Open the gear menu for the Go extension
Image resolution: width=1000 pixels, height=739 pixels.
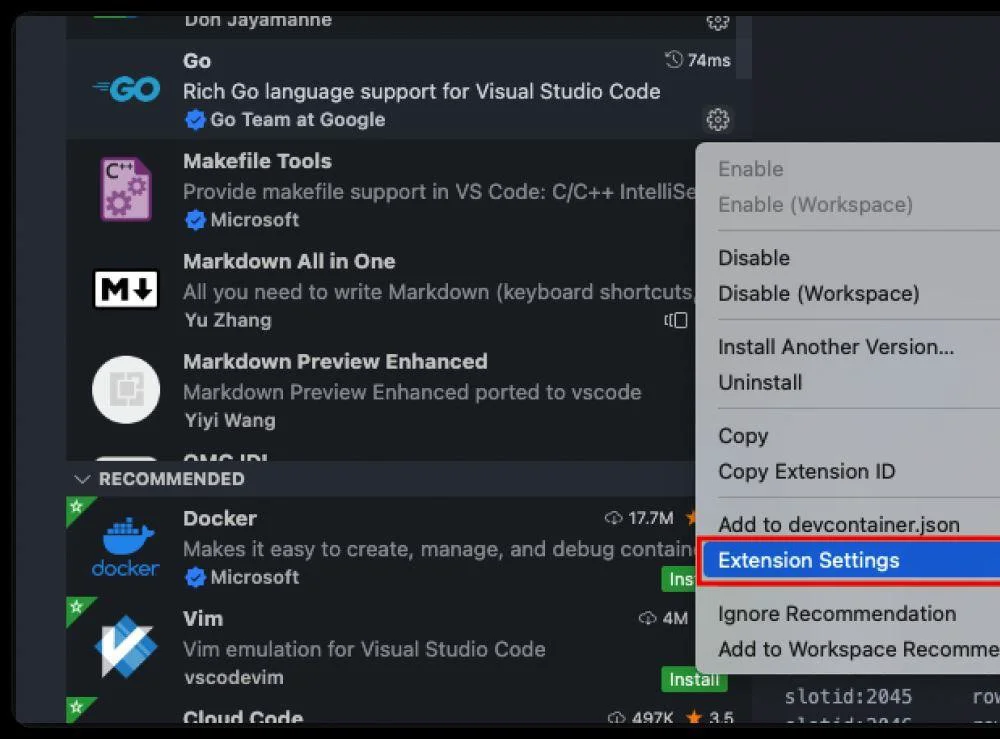click(717, 119)
